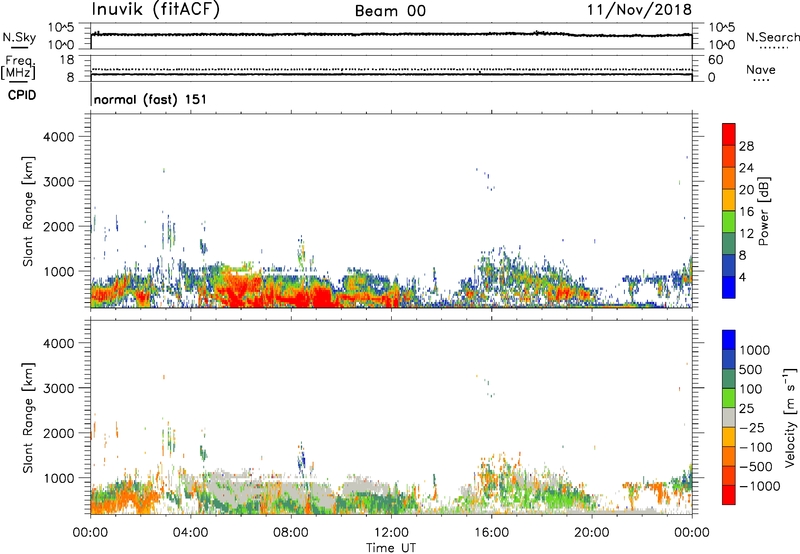
Task: Click the "Power [dB]" colorbar title
Action: [x=763, y=211]
